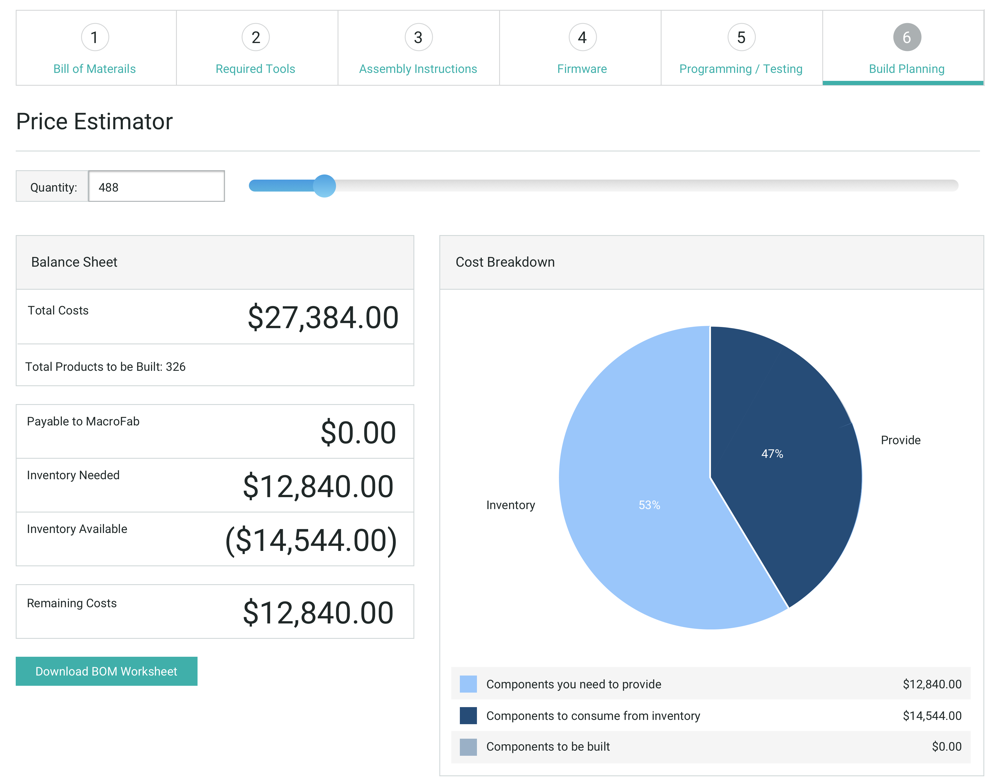Screen dimensions: 1000x784
Task: Click the step 1 circle icon
Action: pyautogui.click(x=94, y=38)
